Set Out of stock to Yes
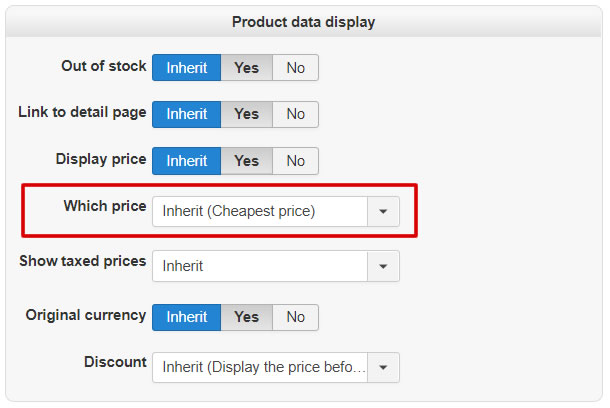The width and height of the screenshot is (610, 408). click(x=246, y=68)
